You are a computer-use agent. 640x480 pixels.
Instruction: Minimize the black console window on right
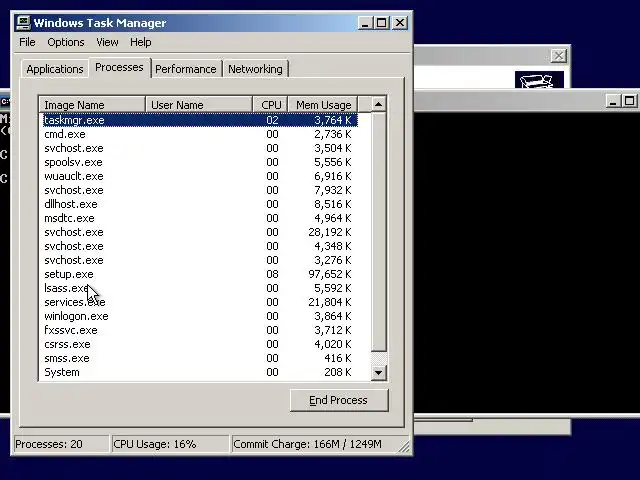pos(612,101)
